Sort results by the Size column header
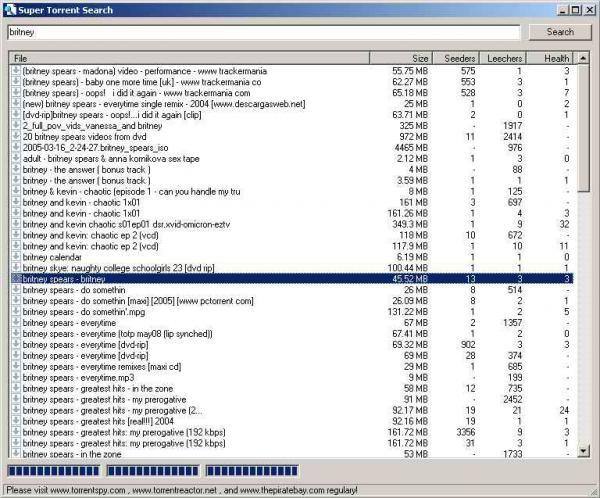 (401, 58)
